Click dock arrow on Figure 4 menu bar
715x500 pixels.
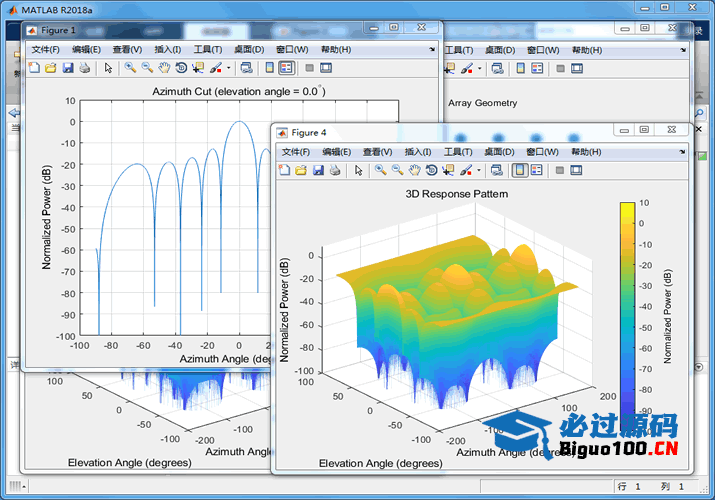[682, 152]
